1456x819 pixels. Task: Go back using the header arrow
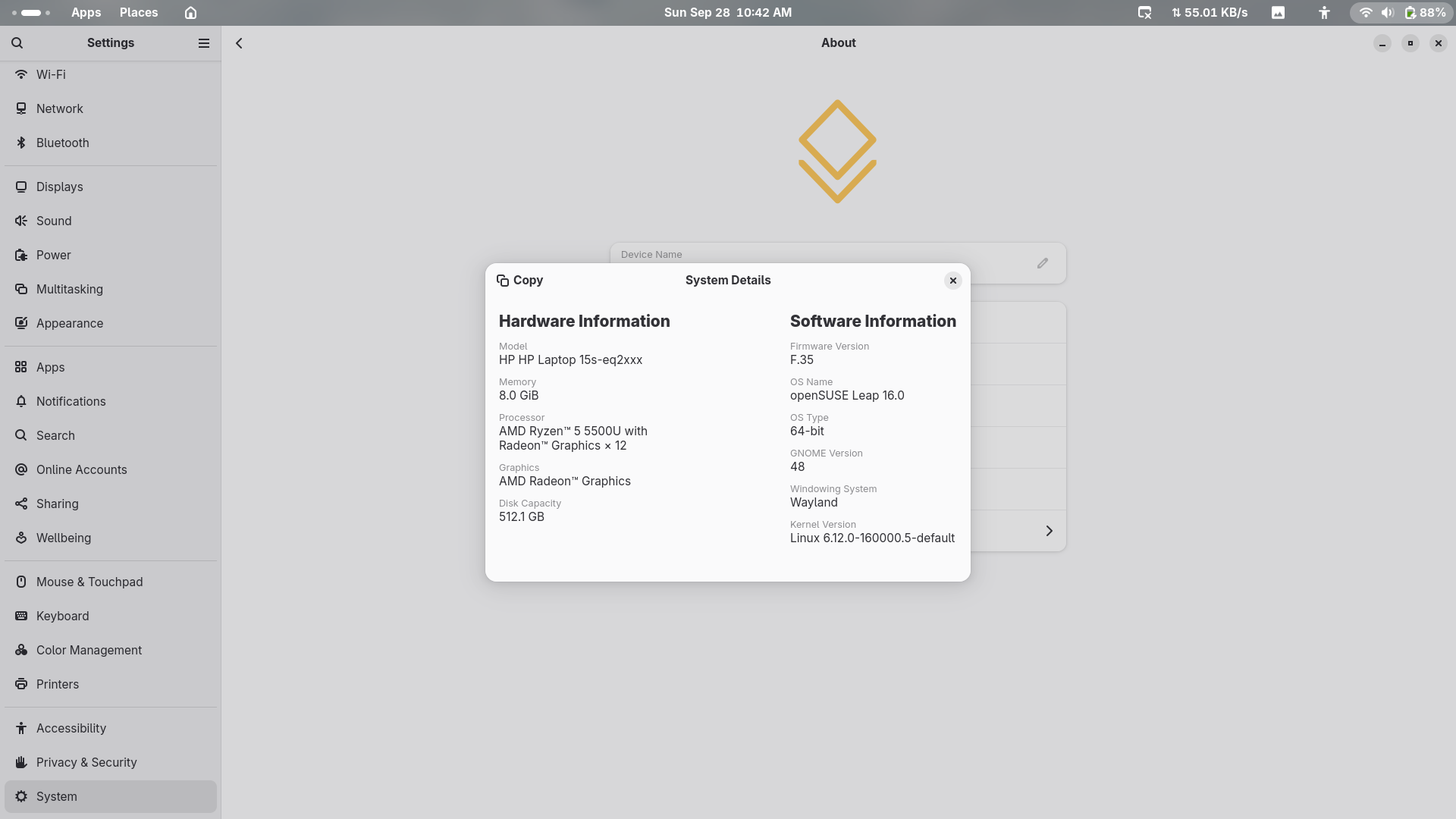pos(239,43)
